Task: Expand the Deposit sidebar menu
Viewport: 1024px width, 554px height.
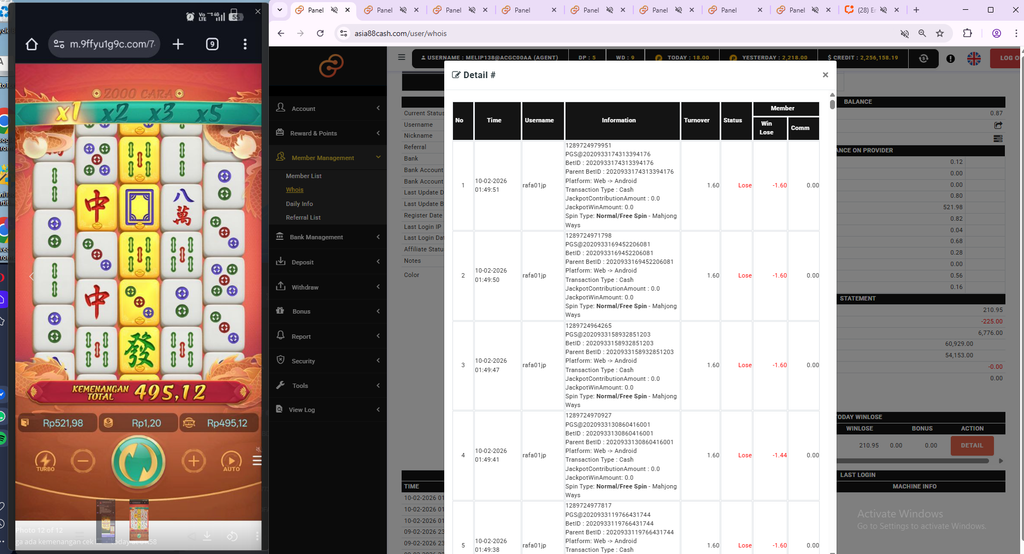Action: pos(328,262)
